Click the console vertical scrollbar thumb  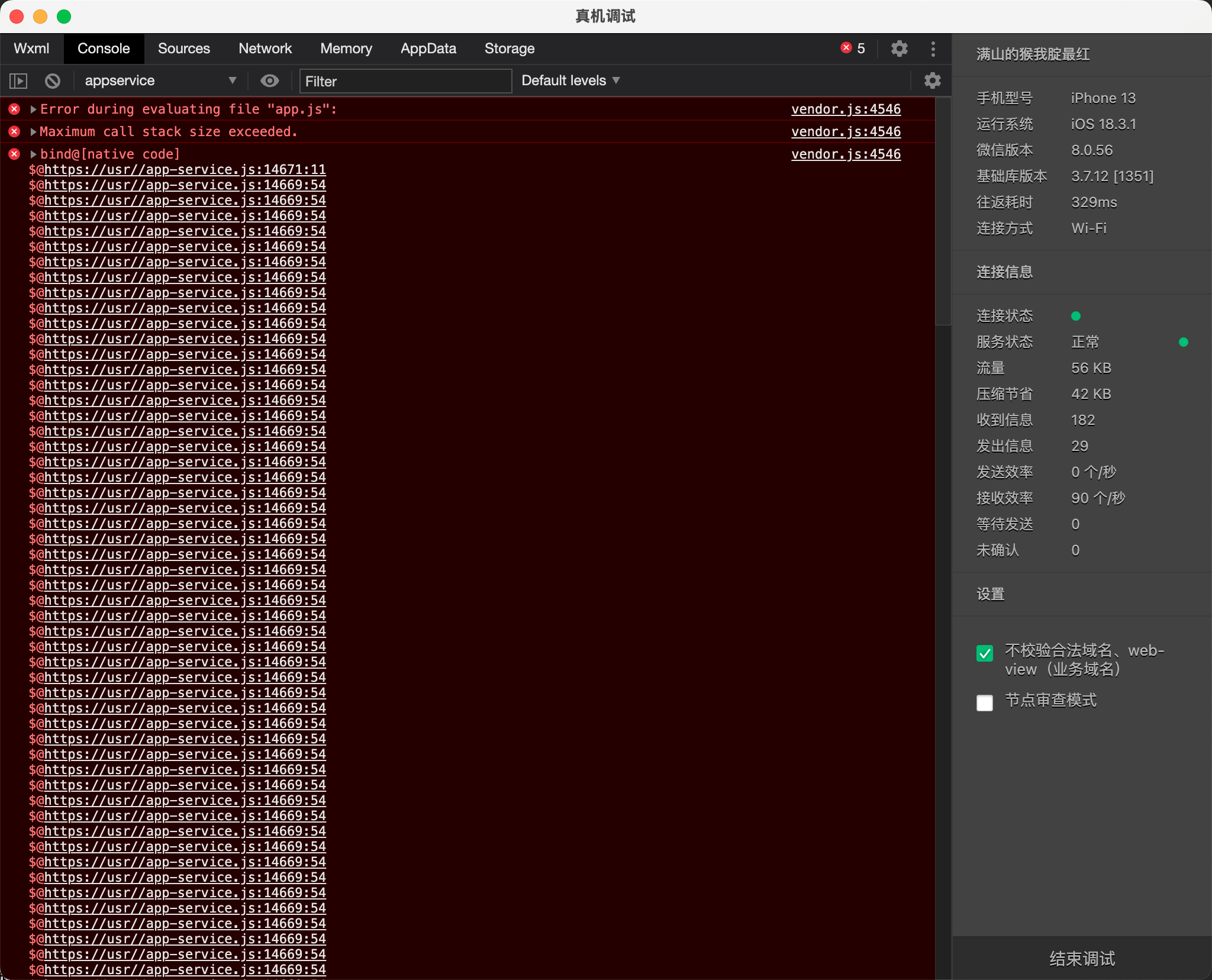click(x=943, y=211)
